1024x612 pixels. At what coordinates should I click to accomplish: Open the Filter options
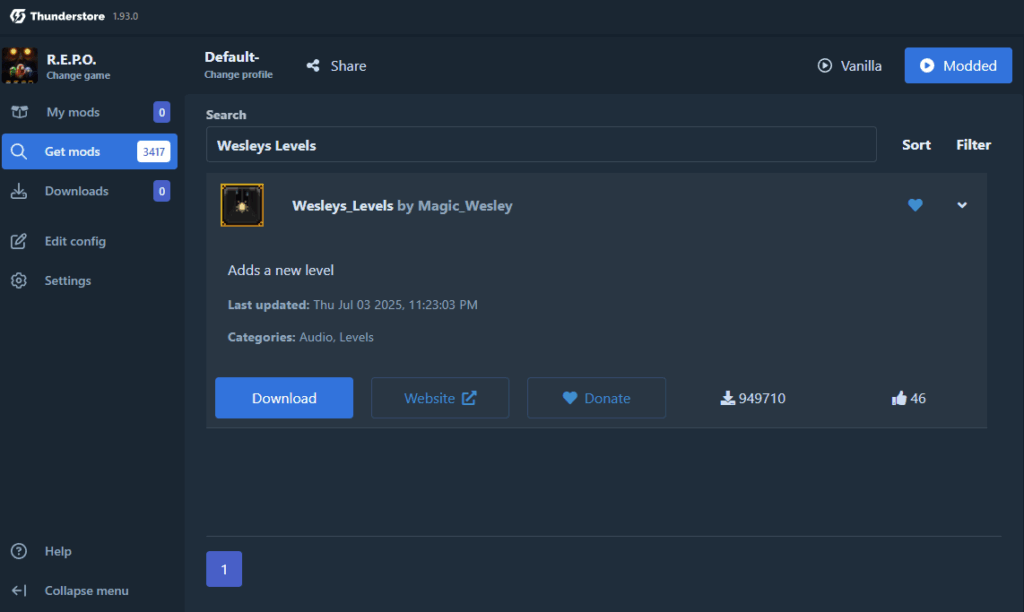point(973,145)
